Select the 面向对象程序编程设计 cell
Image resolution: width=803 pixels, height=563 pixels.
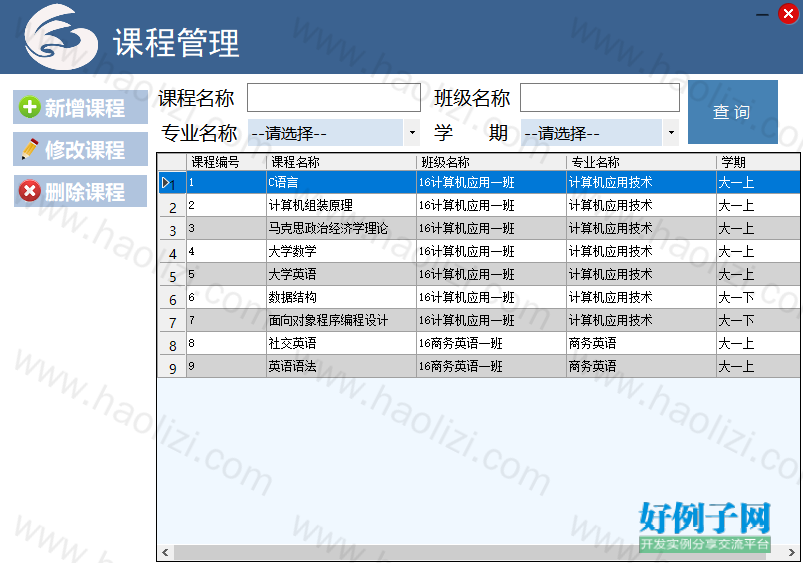(x=342, y=321)
